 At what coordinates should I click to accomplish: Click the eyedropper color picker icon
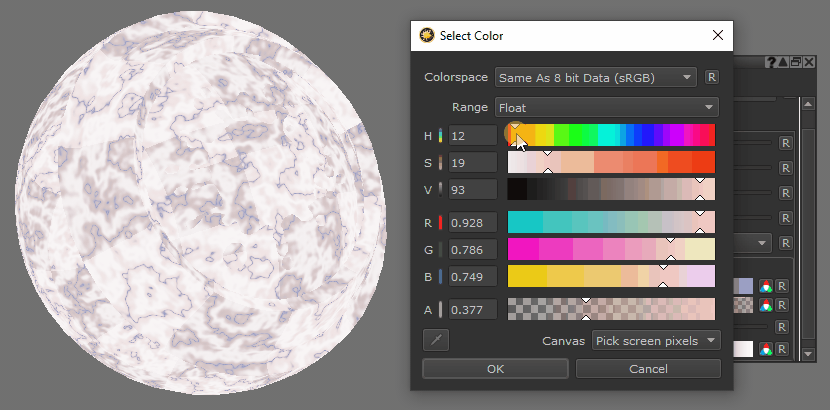435,341
